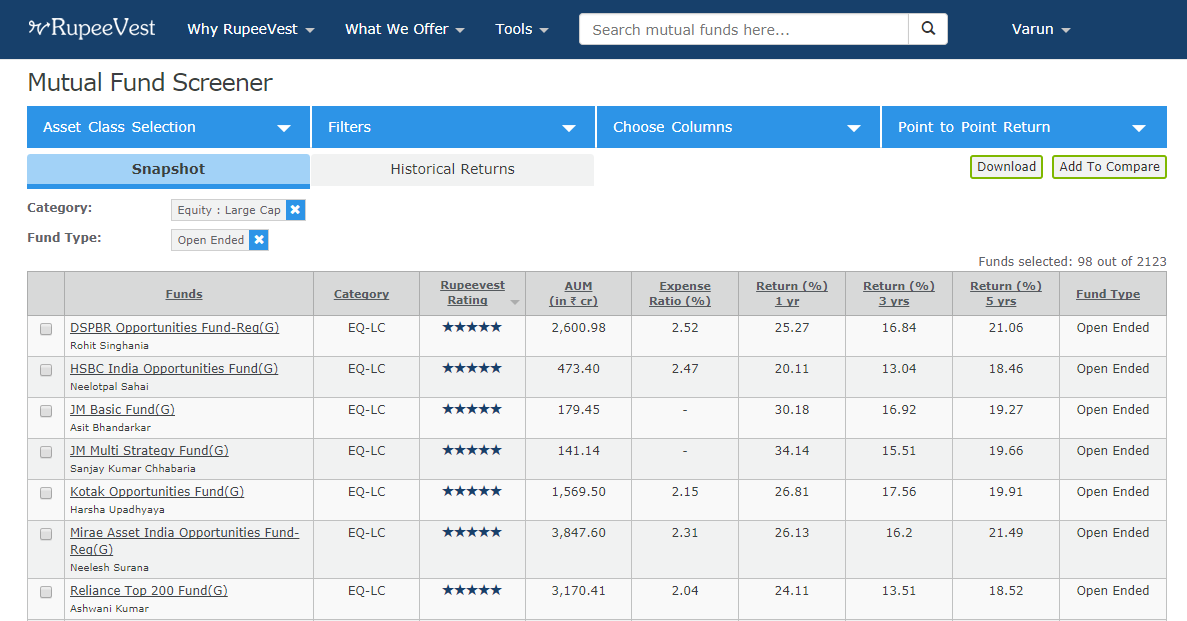Image resolution: width=1187 pixels, height=621 pixels.
Task: Open the Why RupeeVest menu
Action: tap(251, 30)
